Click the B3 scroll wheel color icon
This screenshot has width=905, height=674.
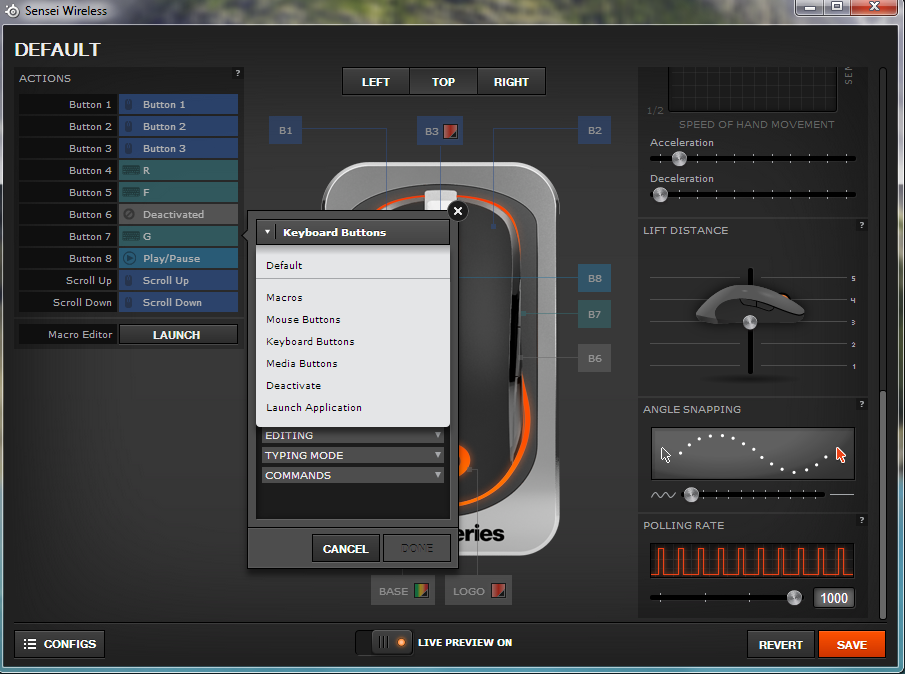(451, 131)
